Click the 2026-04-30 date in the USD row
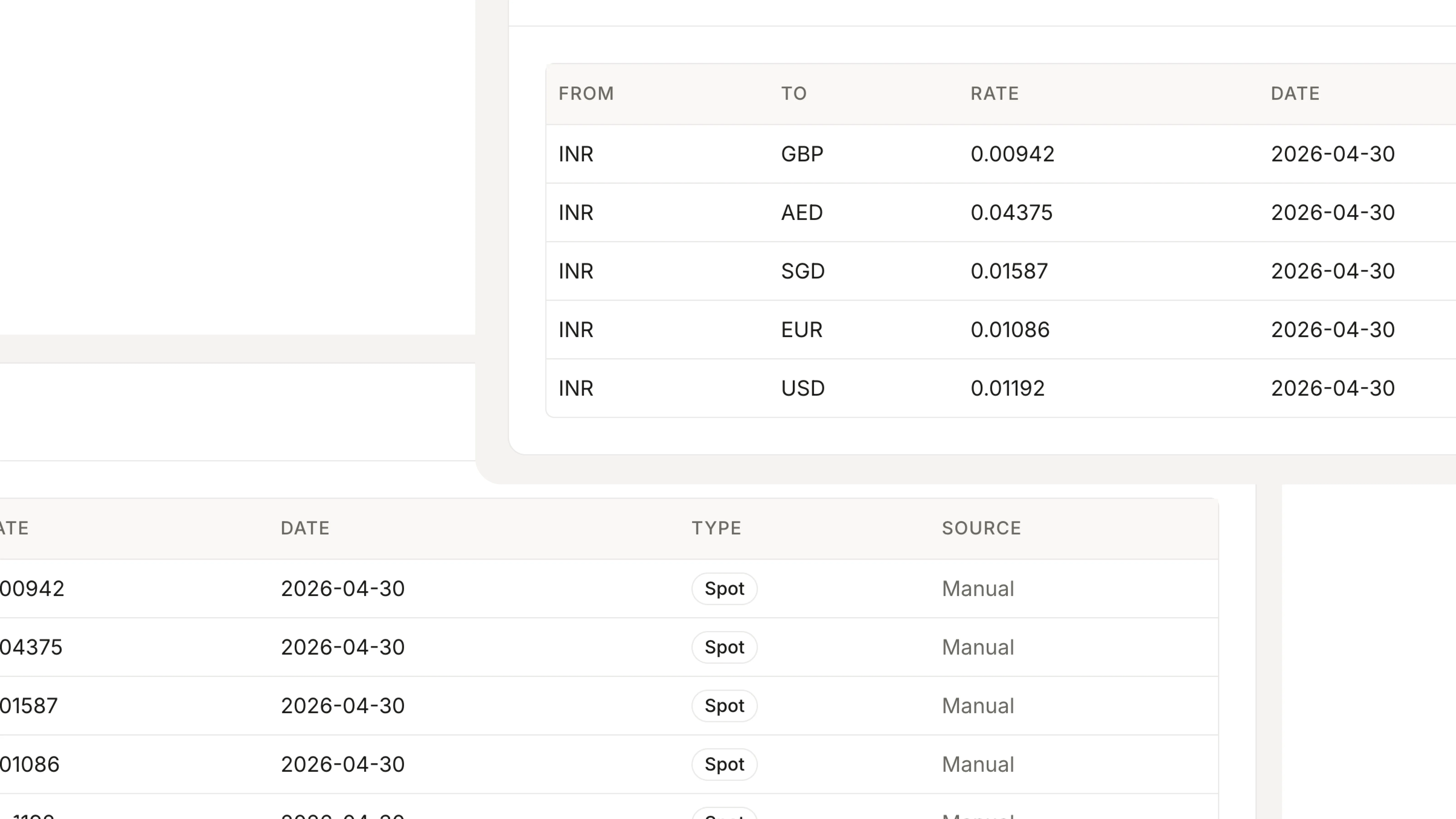The height and width of the screenshot is (819, 1456). pyautogui.click(x=1333, y=388)
